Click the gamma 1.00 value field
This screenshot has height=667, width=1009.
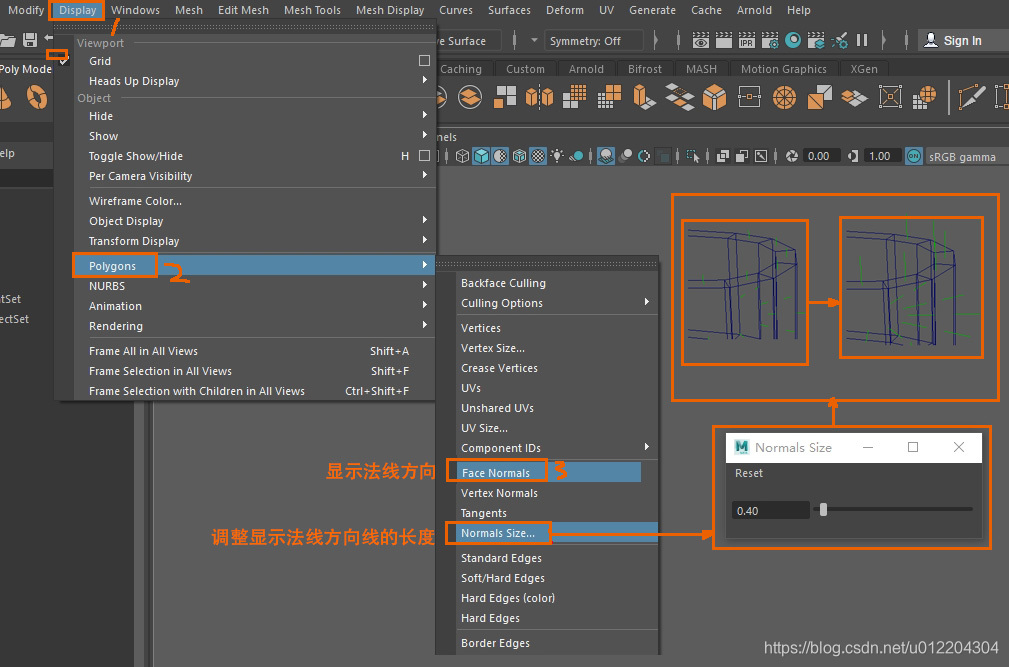tap(882, 156)
